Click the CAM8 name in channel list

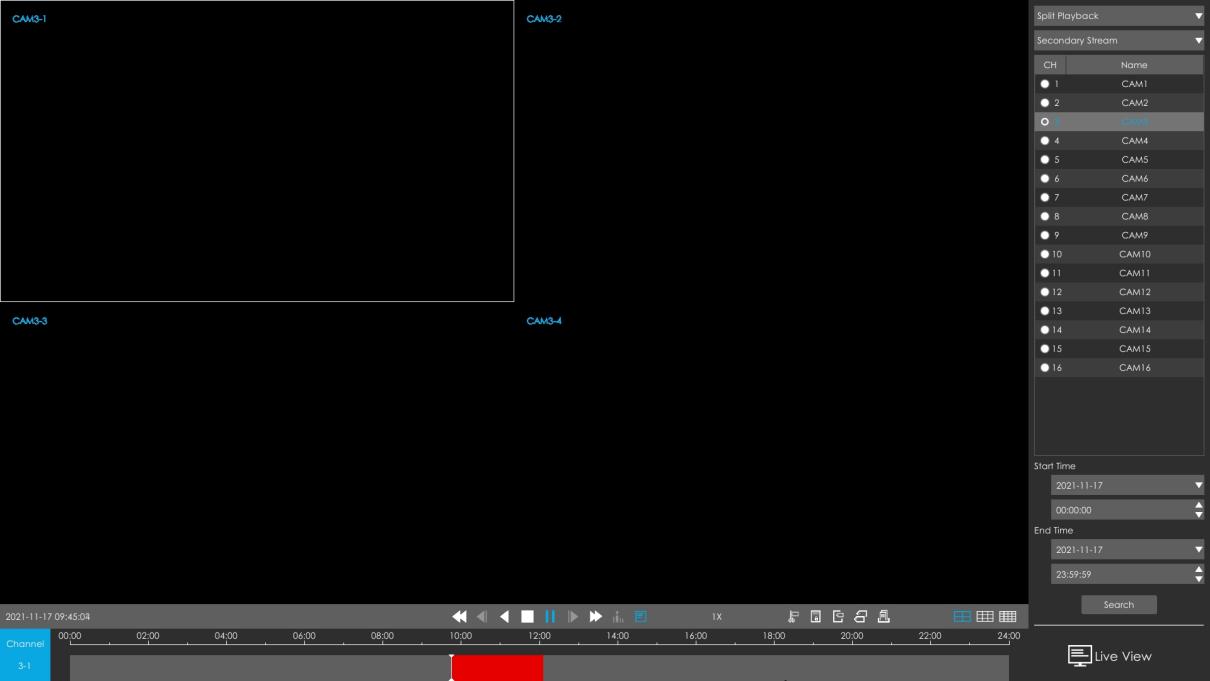click(1134, 216)
